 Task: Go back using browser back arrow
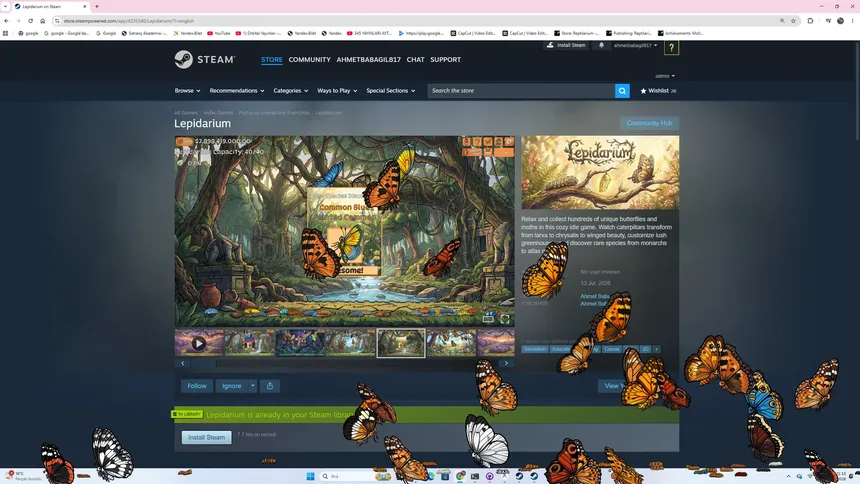point(7,21)
